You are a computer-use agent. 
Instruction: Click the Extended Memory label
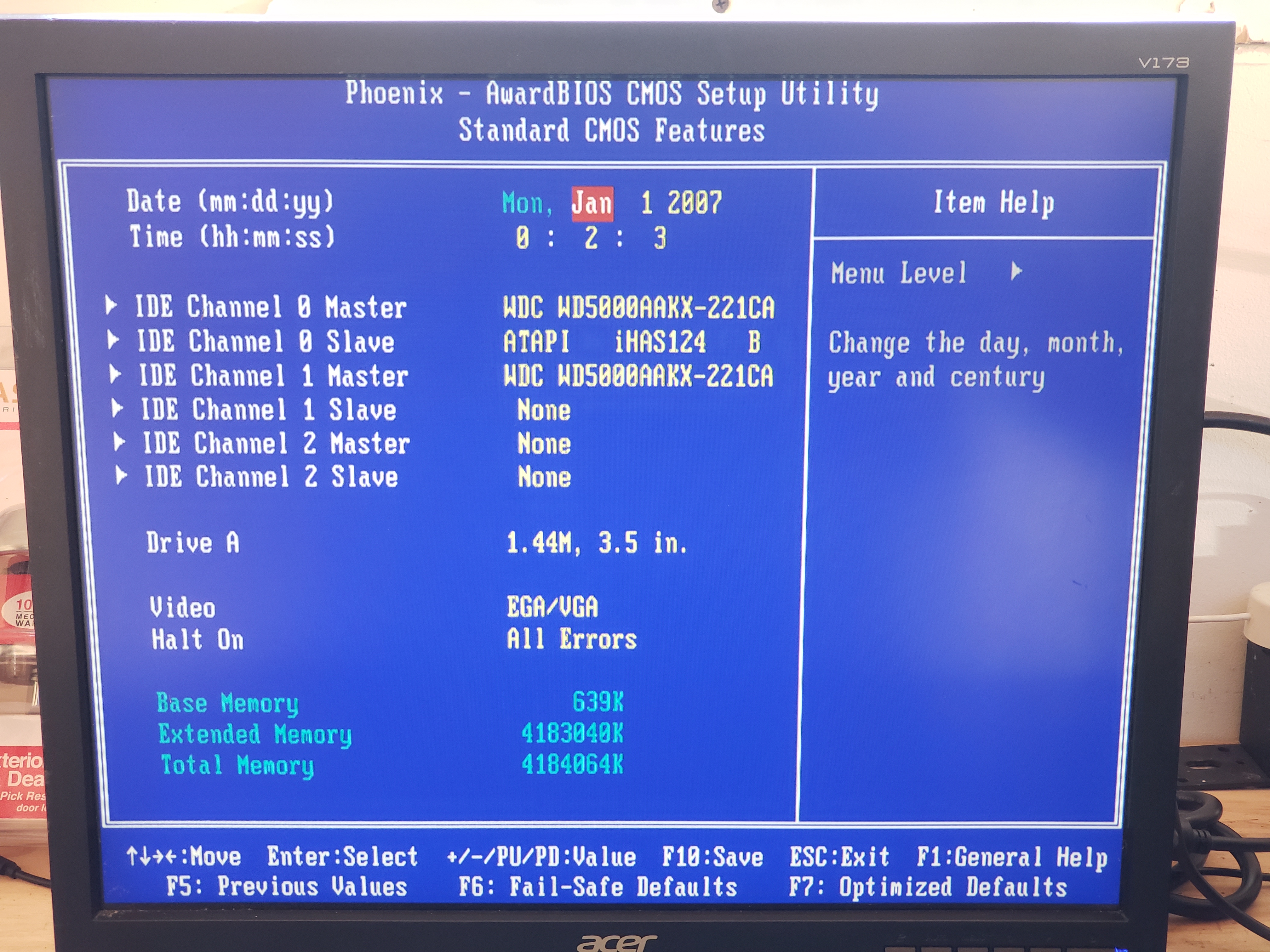[x=255, y=735]
